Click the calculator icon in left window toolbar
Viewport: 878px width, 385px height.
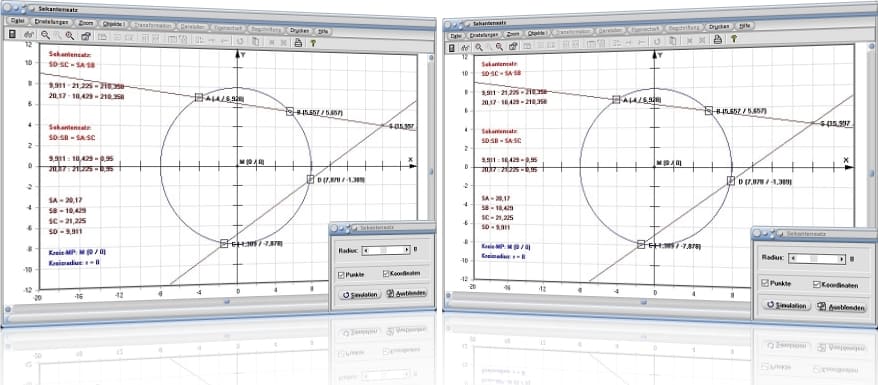point(12,35)
